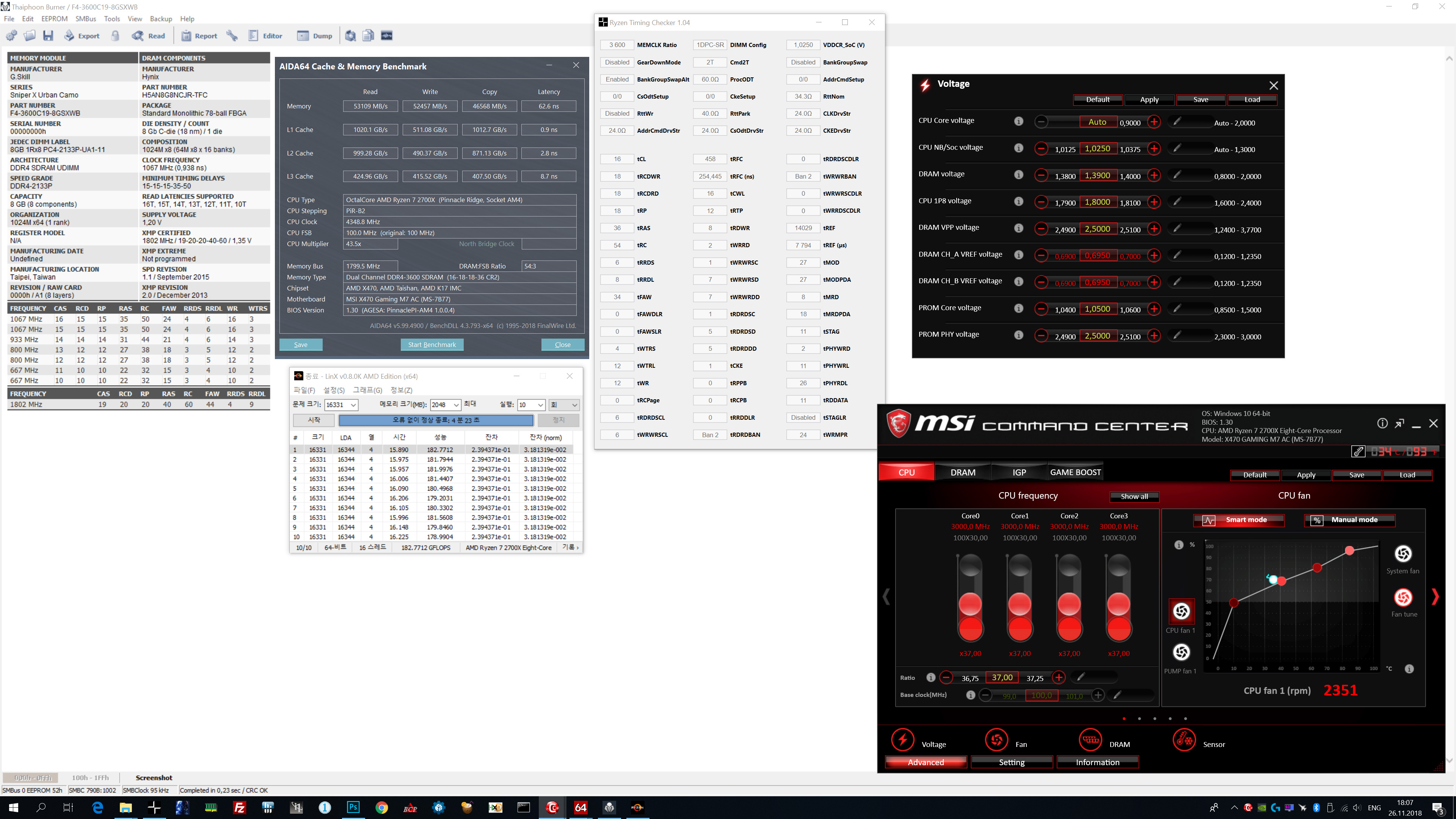Click Show all CPU frequency button
The image size is (1456, 819).
(1134, 496)
